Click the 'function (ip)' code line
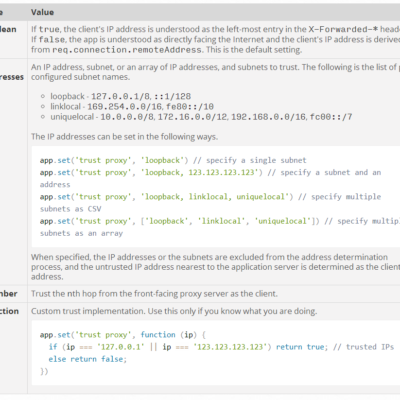This screenshot has height=400, width=400. (x=123, y=335)
